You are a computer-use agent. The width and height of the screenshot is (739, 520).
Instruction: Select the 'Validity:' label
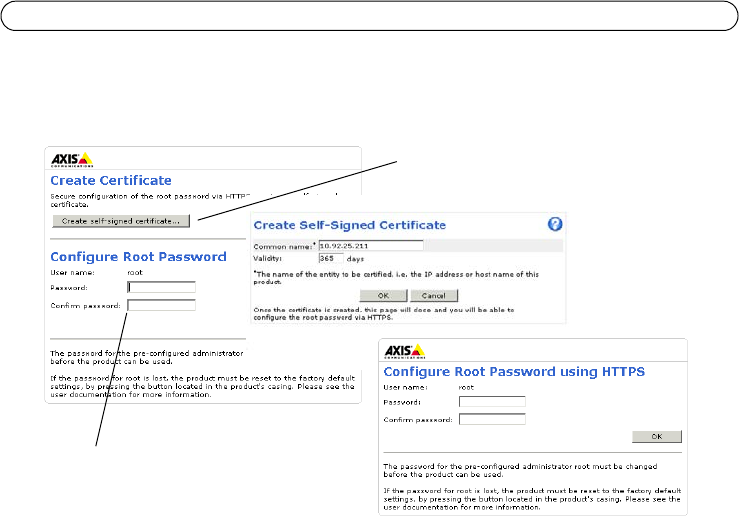coord(267,258)
